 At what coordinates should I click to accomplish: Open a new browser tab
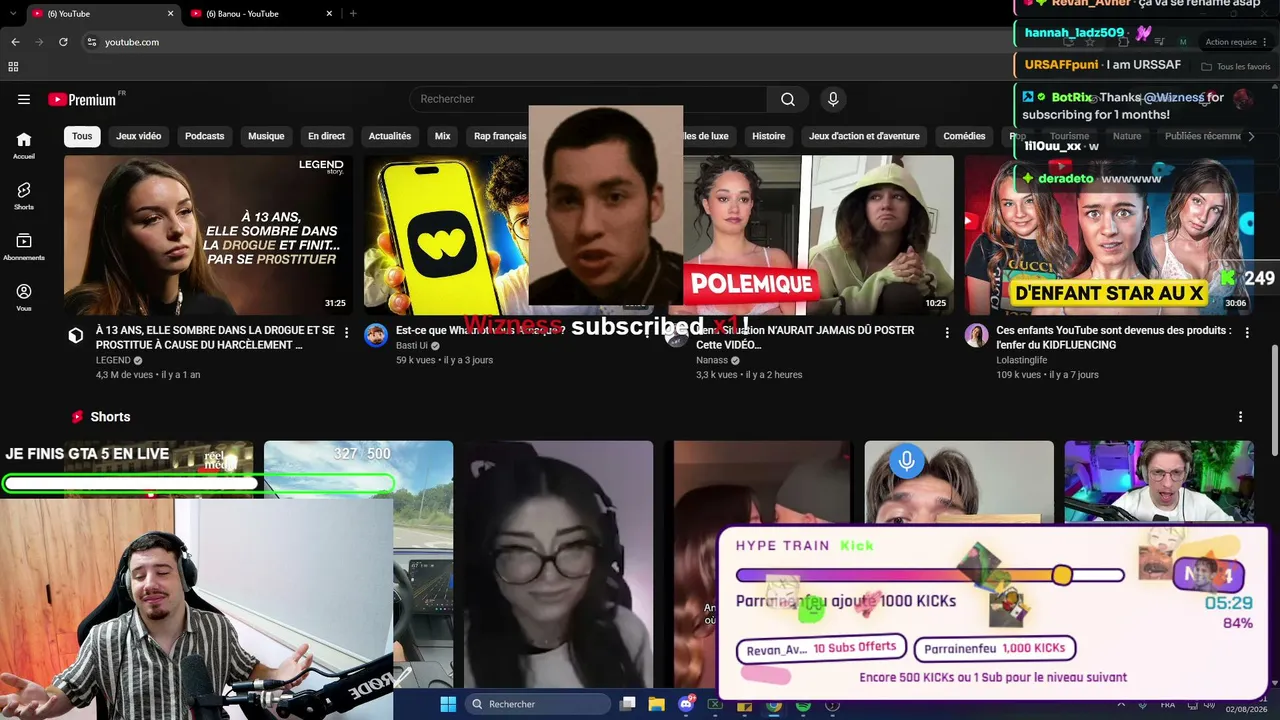tap(353, 13)
